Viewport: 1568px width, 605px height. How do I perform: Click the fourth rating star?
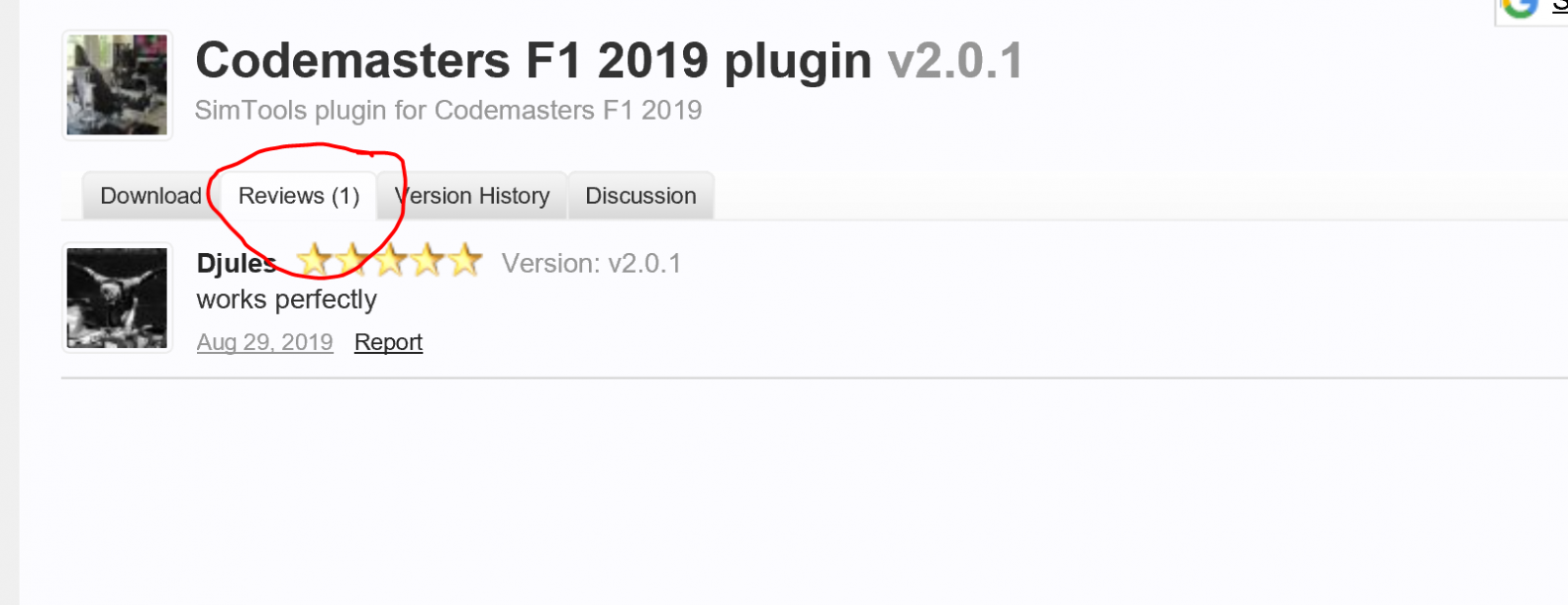pos(427,261)
